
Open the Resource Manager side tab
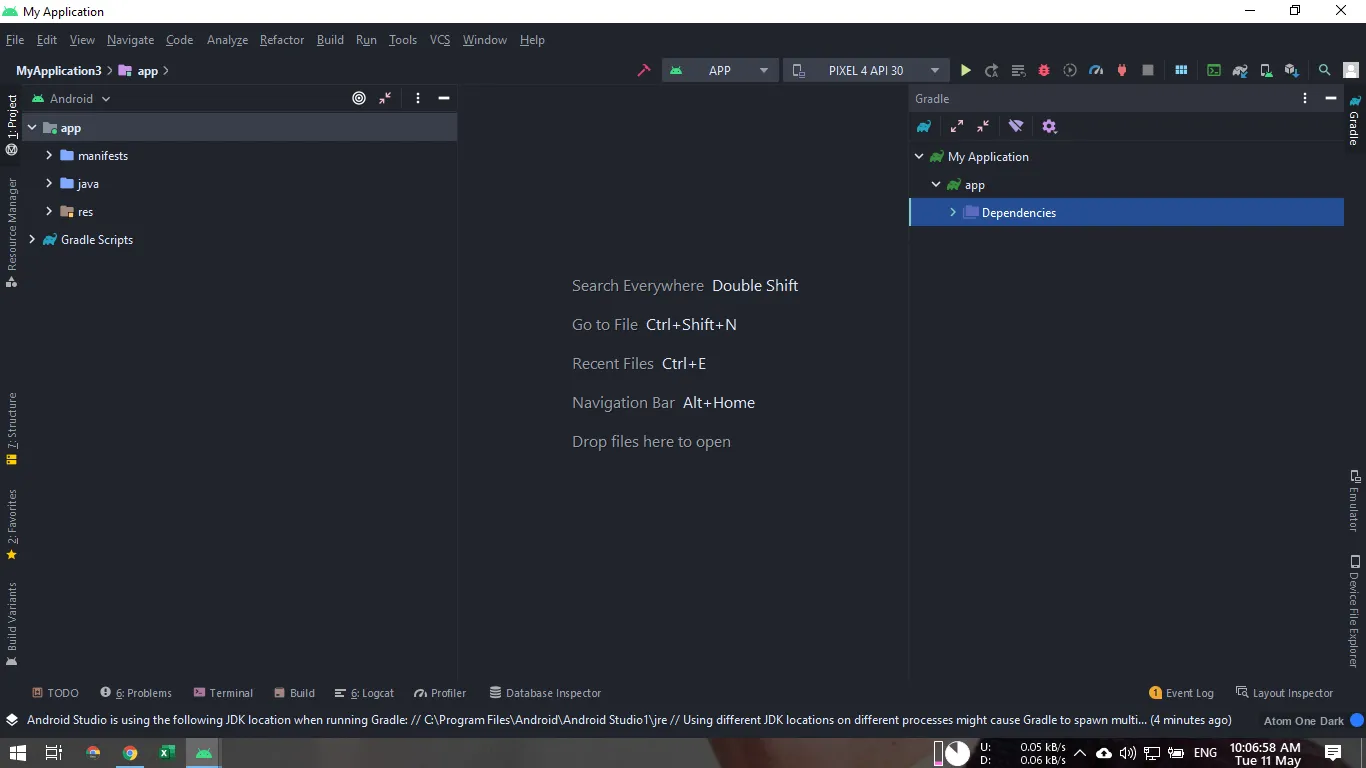click(12, 232)
